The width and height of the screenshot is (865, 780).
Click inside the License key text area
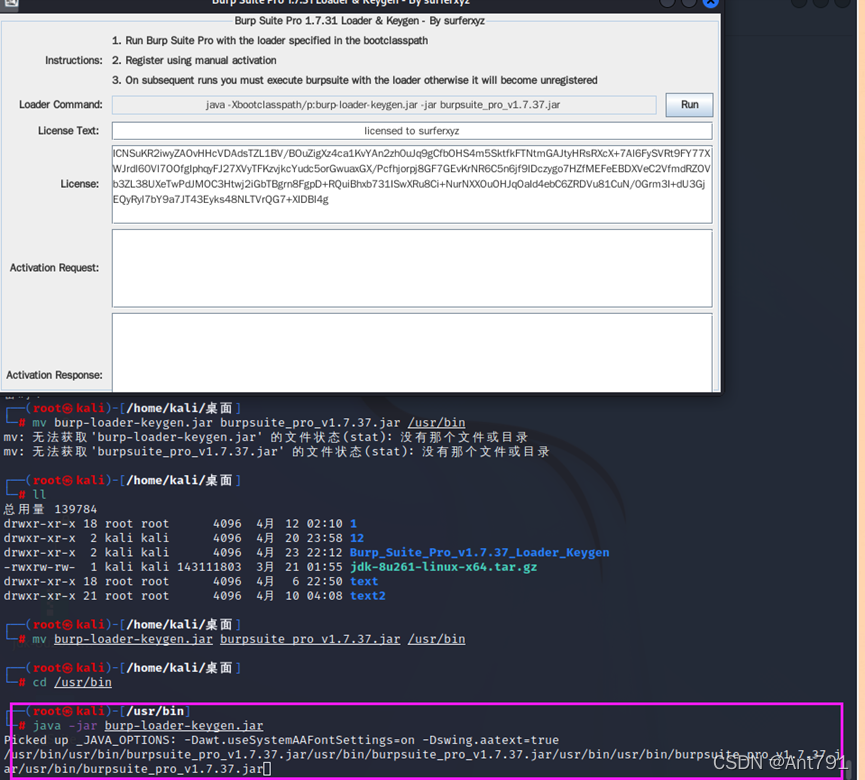[x=411, y=185]
